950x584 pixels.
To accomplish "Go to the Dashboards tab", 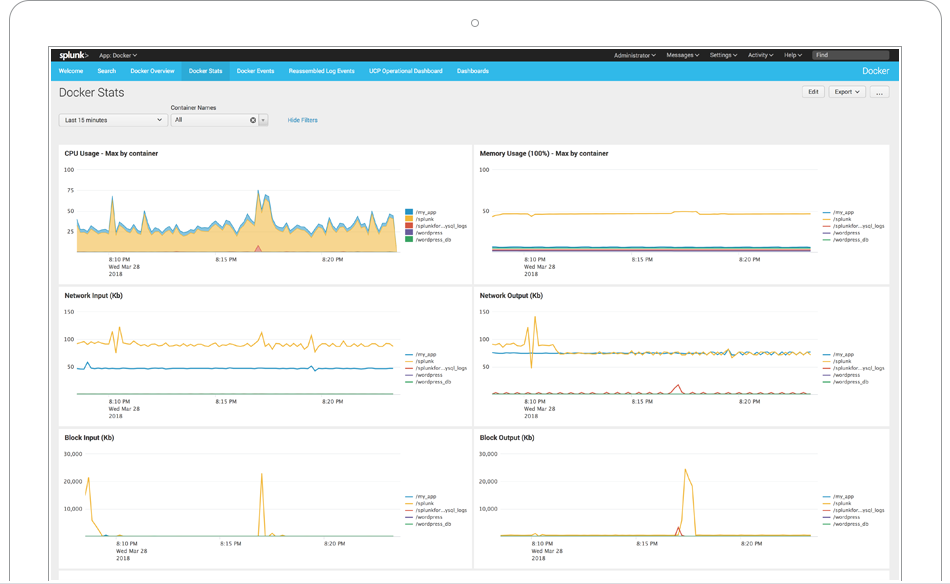I will click(473, 71).
